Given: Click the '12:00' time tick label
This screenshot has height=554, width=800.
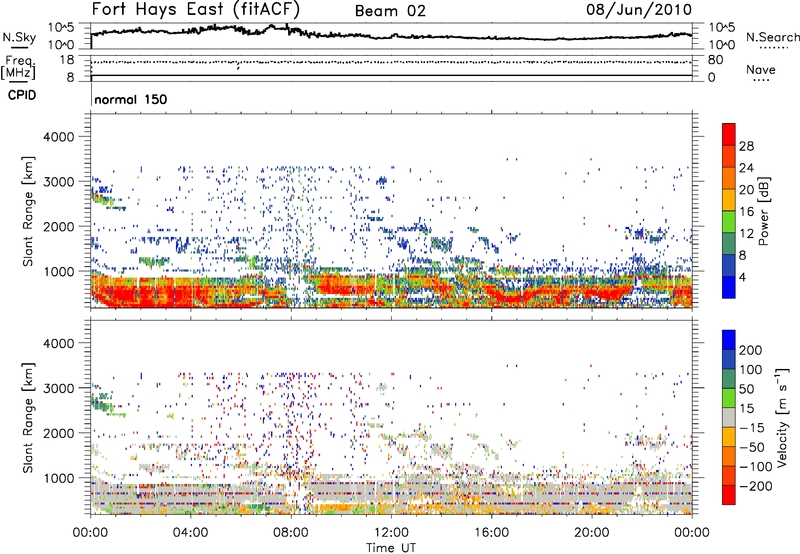Looking at the screenshot, I should click(391, 533).
